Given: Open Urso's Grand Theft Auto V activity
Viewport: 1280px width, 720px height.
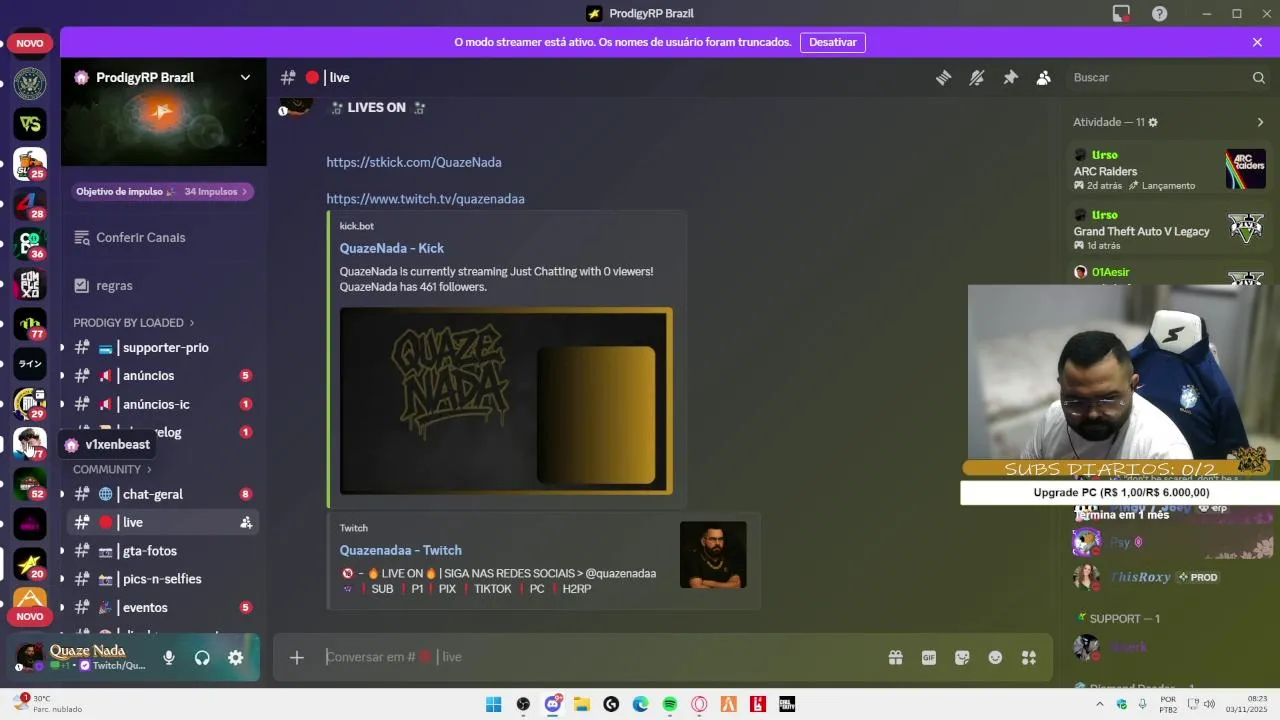Looking at the screenshot, I should (1169, 230).
